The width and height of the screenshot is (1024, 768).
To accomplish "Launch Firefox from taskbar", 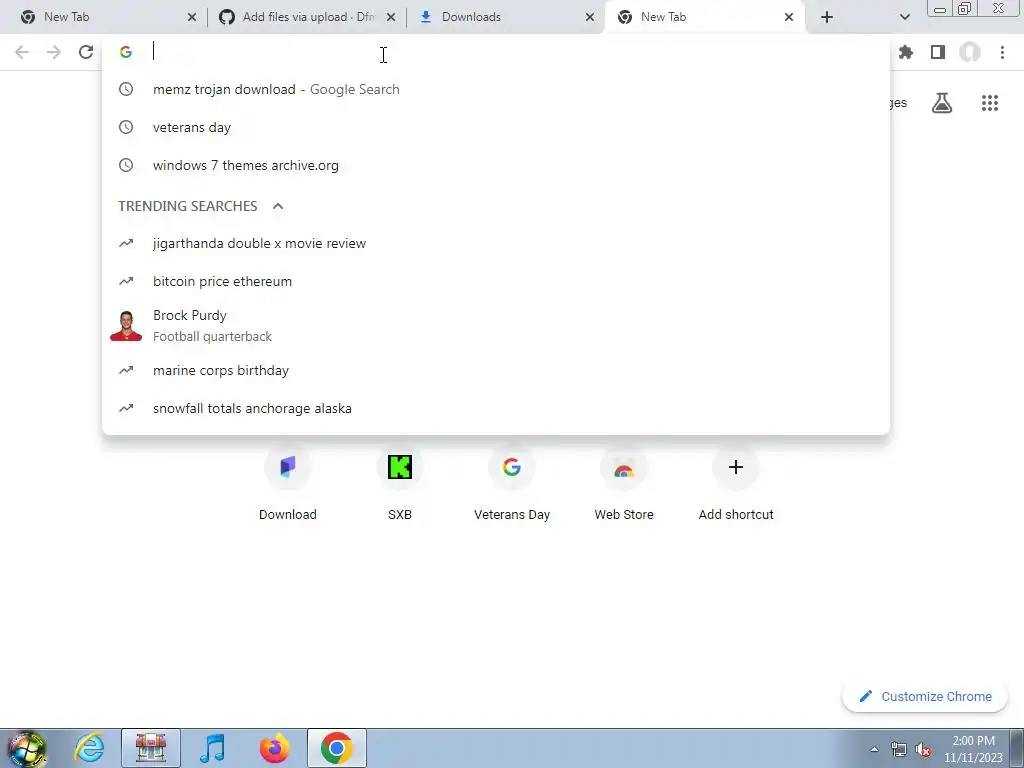I will pos(274,748).
